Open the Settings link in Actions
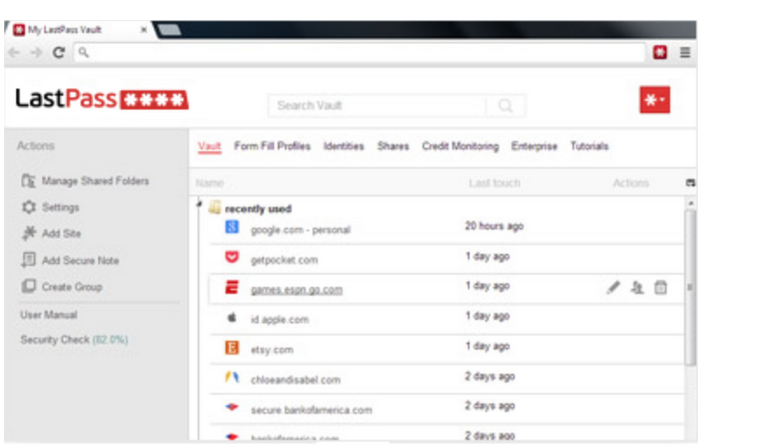The height and width of the screenshot is (448, 782). point(60,207)
